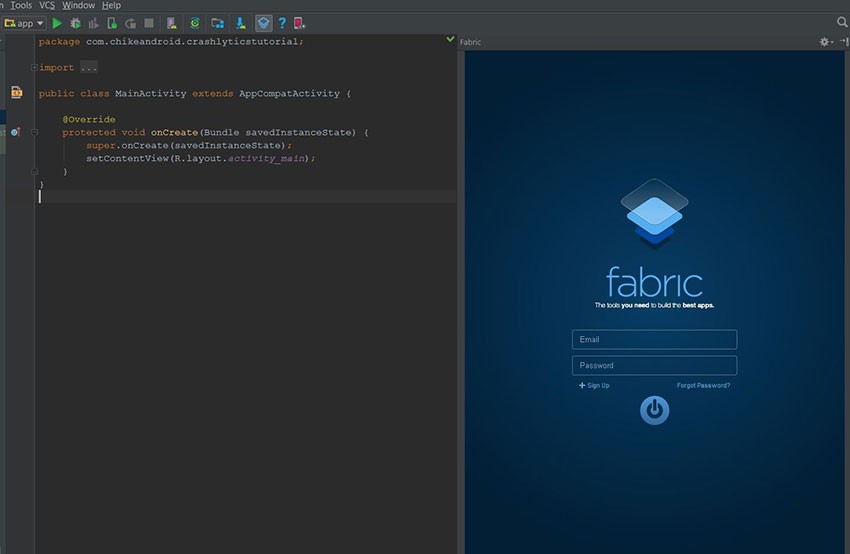Expand the folded import block

coord(34,68)
